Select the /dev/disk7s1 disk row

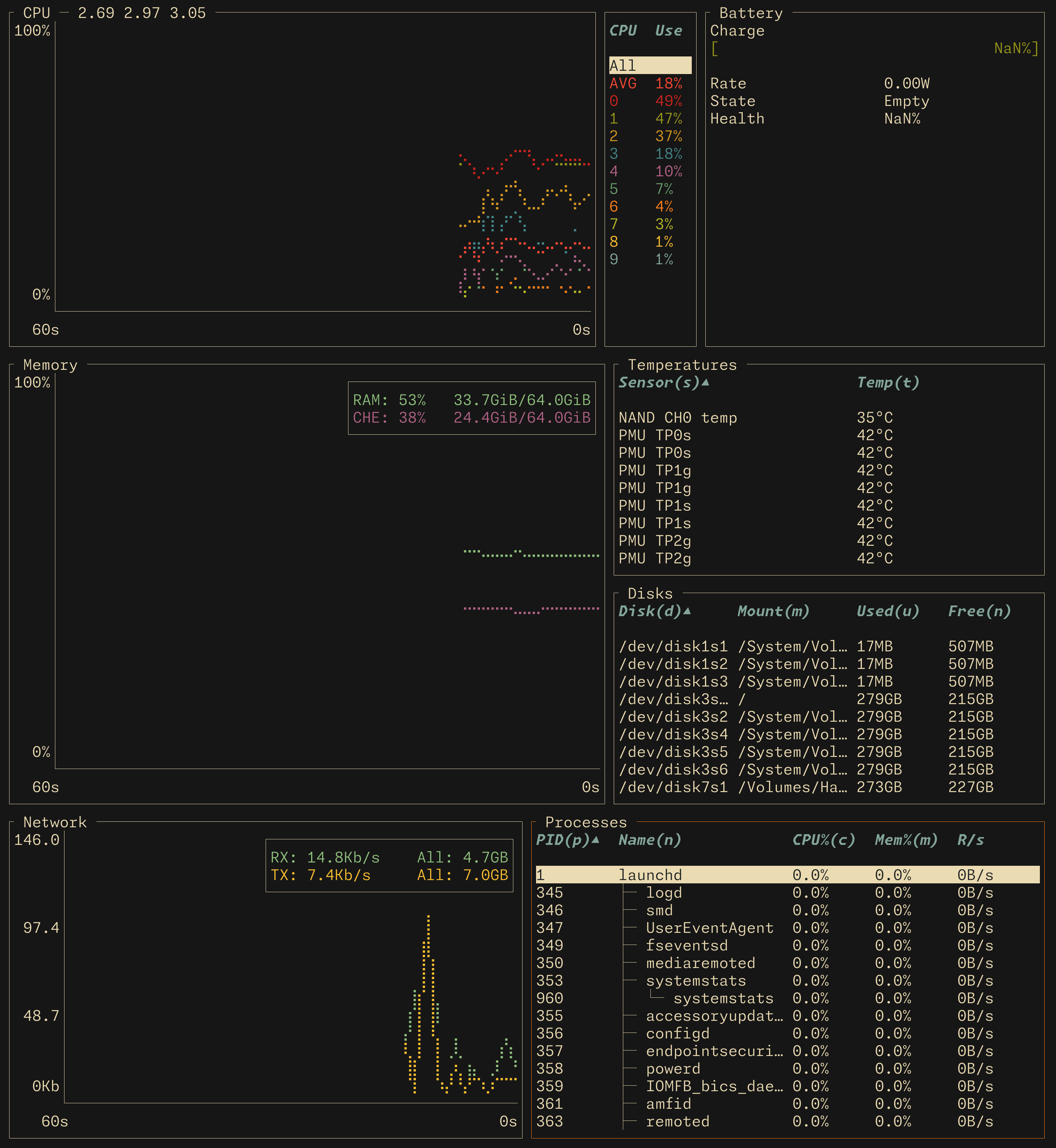click(673, 787)
